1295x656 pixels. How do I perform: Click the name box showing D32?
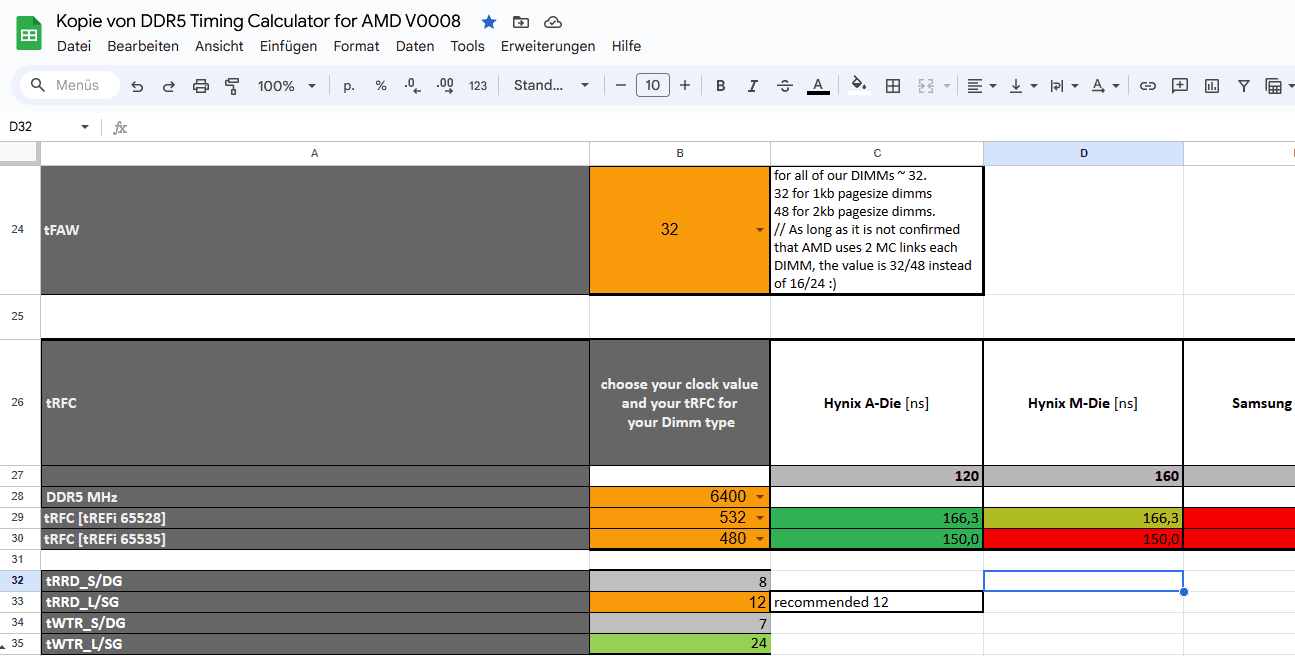click(40, 127)
